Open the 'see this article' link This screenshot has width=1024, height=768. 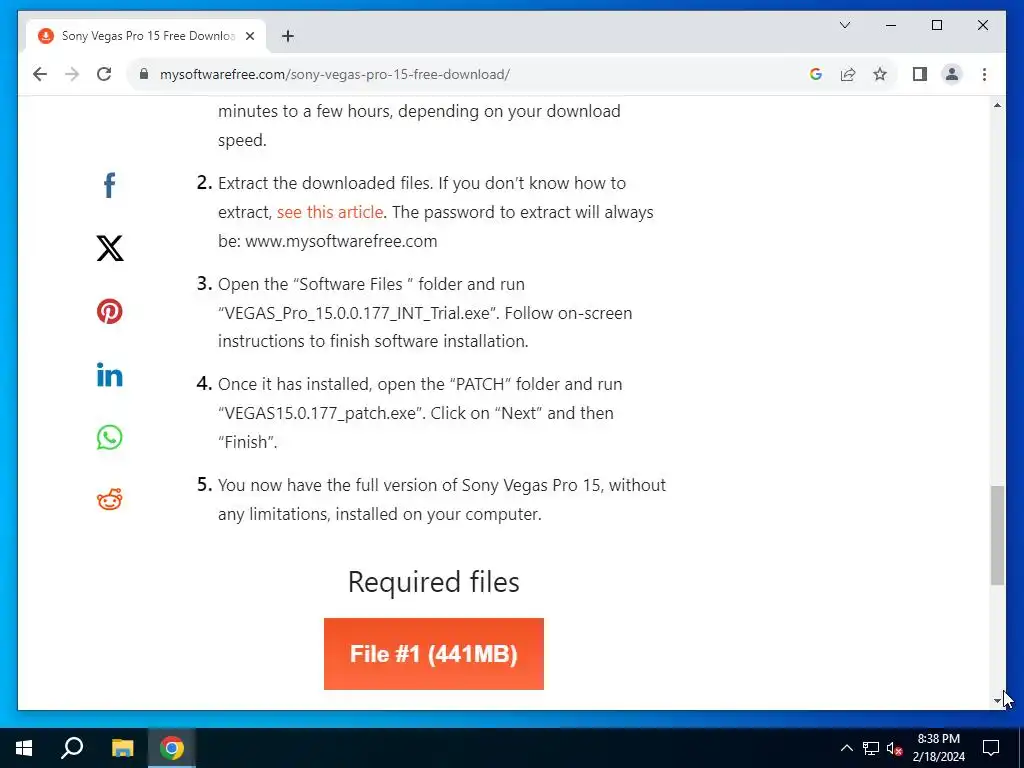(330, 212)
